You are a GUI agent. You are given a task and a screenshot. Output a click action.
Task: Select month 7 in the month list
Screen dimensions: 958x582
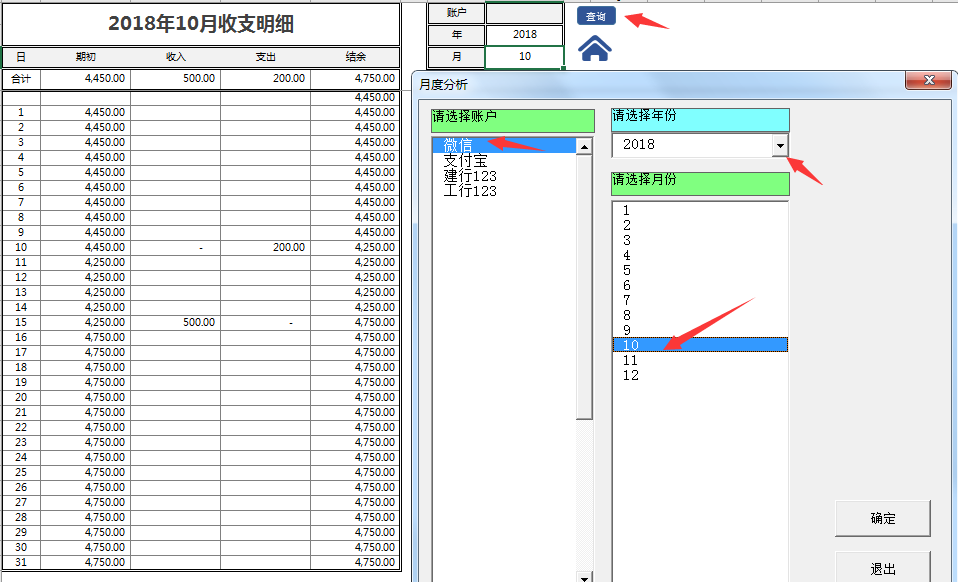(700, 300)
